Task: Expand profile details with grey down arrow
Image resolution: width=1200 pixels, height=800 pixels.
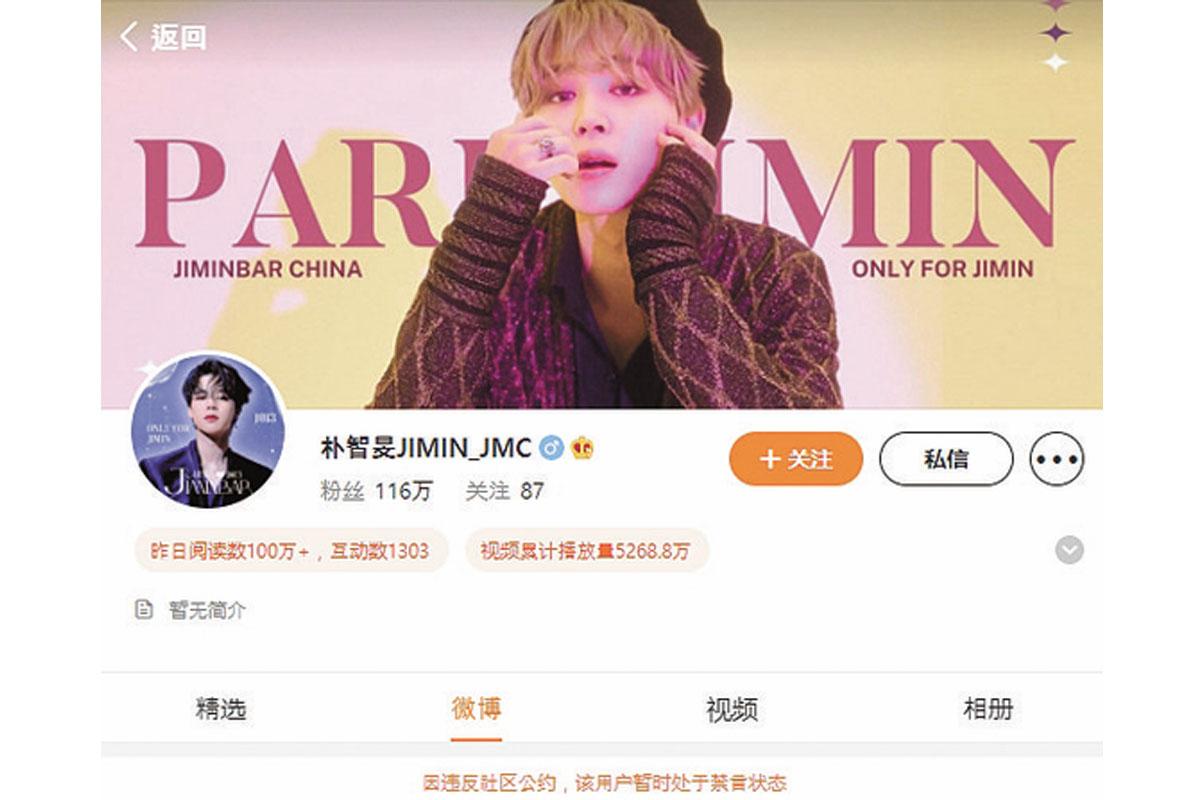Action: [x=1069, y=550]
